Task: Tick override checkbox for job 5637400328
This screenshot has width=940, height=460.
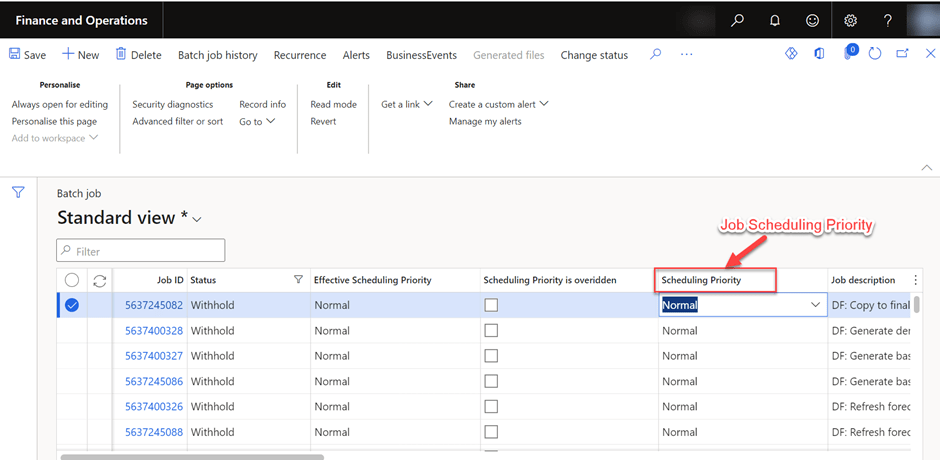Action: click(x=491, y=330)
